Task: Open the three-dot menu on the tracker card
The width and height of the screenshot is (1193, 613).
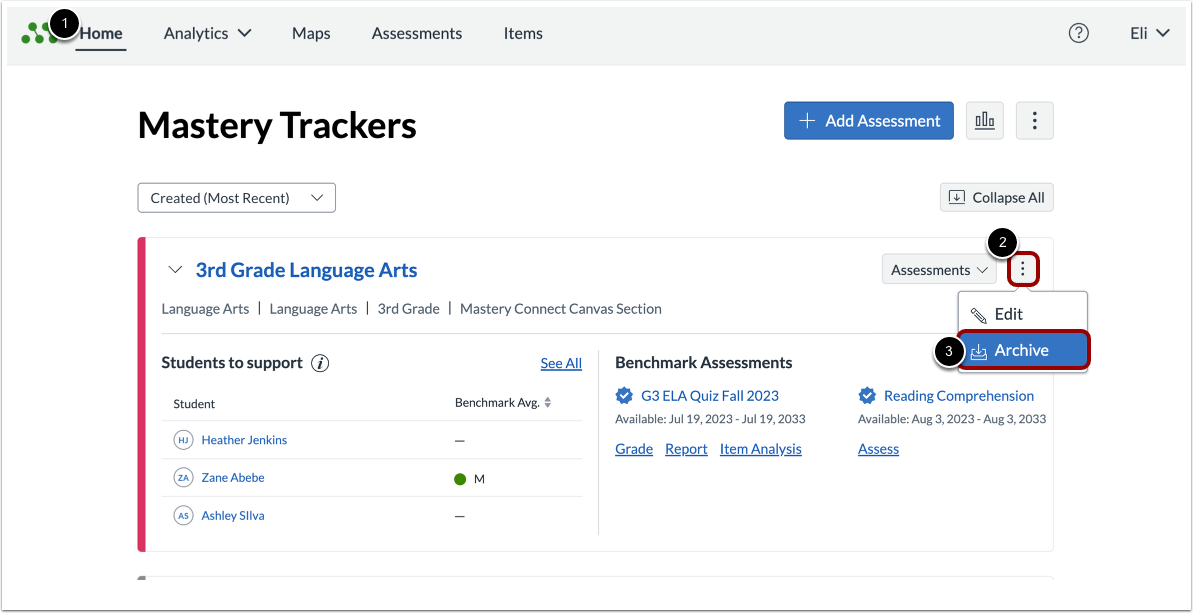Action: (1023, 269)
